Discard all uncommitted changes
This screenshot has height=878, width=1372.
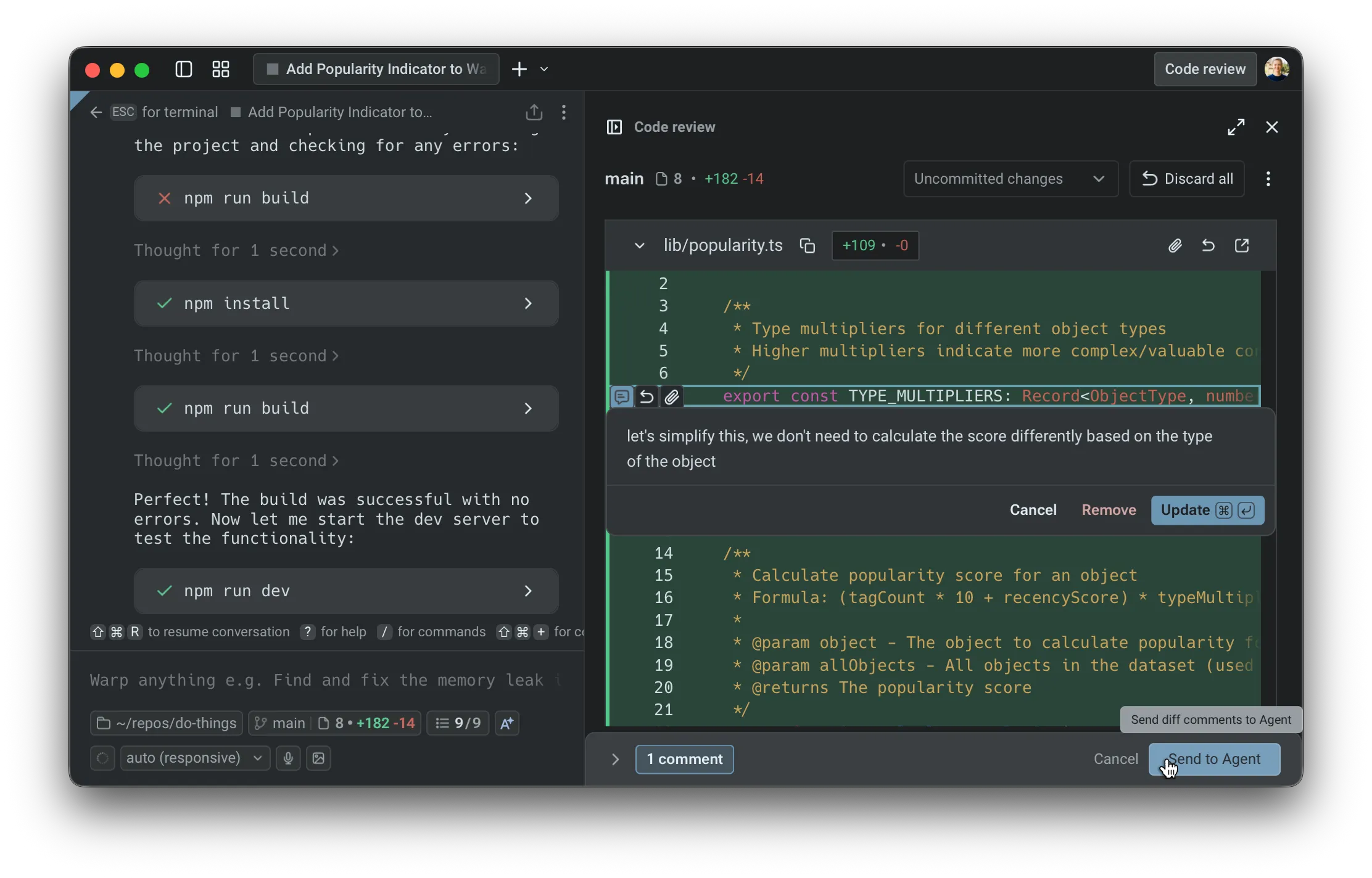coord(1187,179)
